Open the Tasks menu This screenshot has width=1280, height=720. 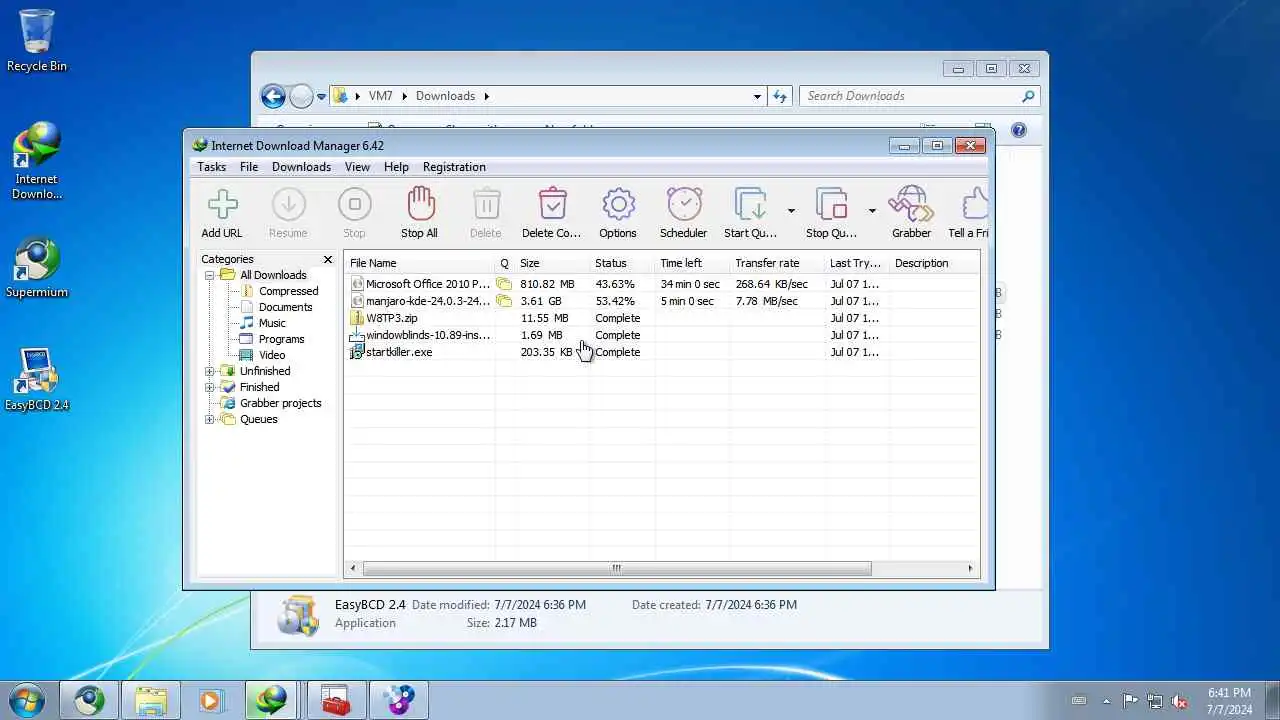tap(211, 167)
